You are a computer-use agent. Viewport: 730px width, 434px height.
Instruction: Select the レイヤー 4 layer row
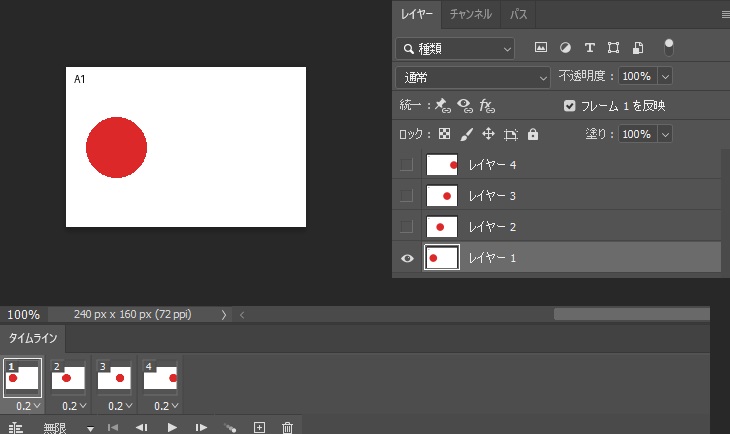557,164
